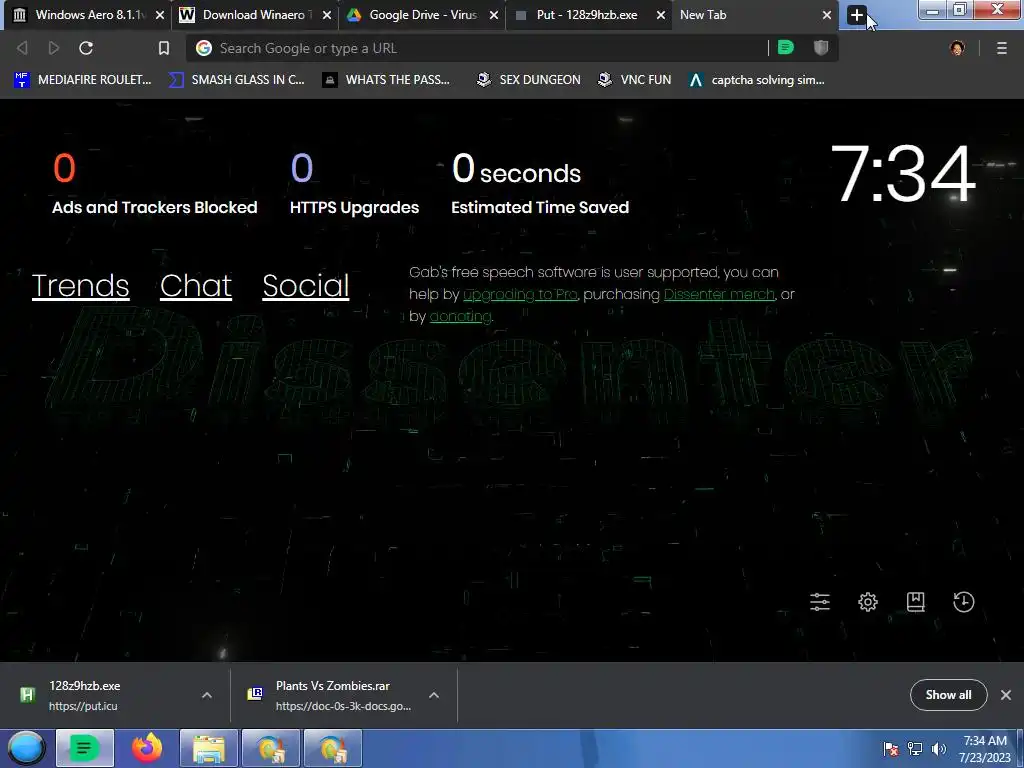Follow the Dissenter merch link

pyautogui.click(x=719, y=295)
